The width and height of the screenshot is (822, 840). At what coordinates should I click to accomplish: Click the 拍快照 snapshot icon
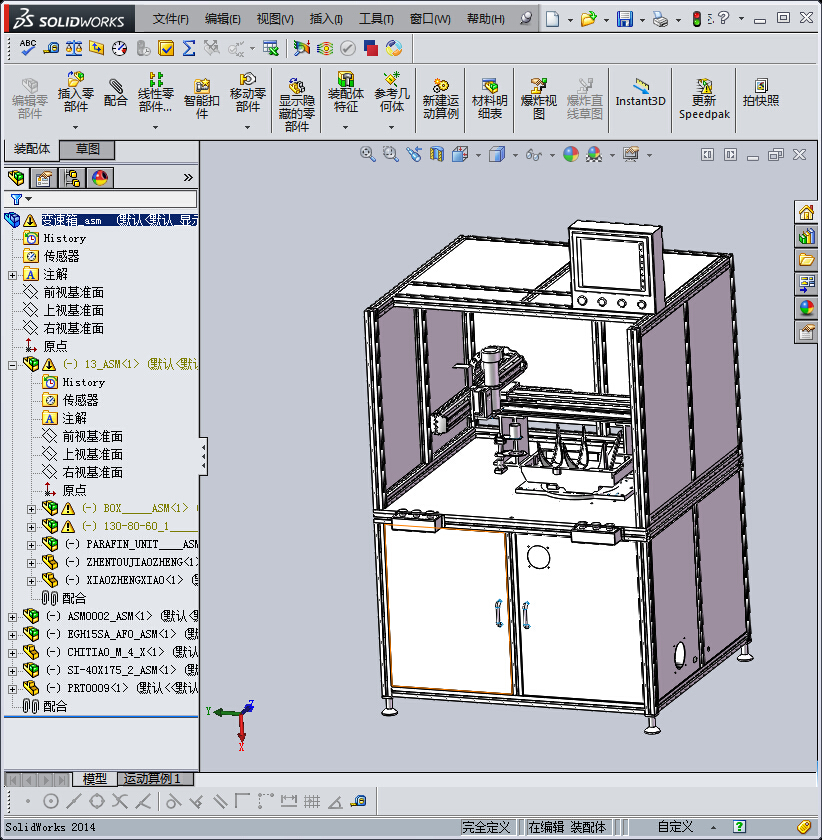click(760, 92)
